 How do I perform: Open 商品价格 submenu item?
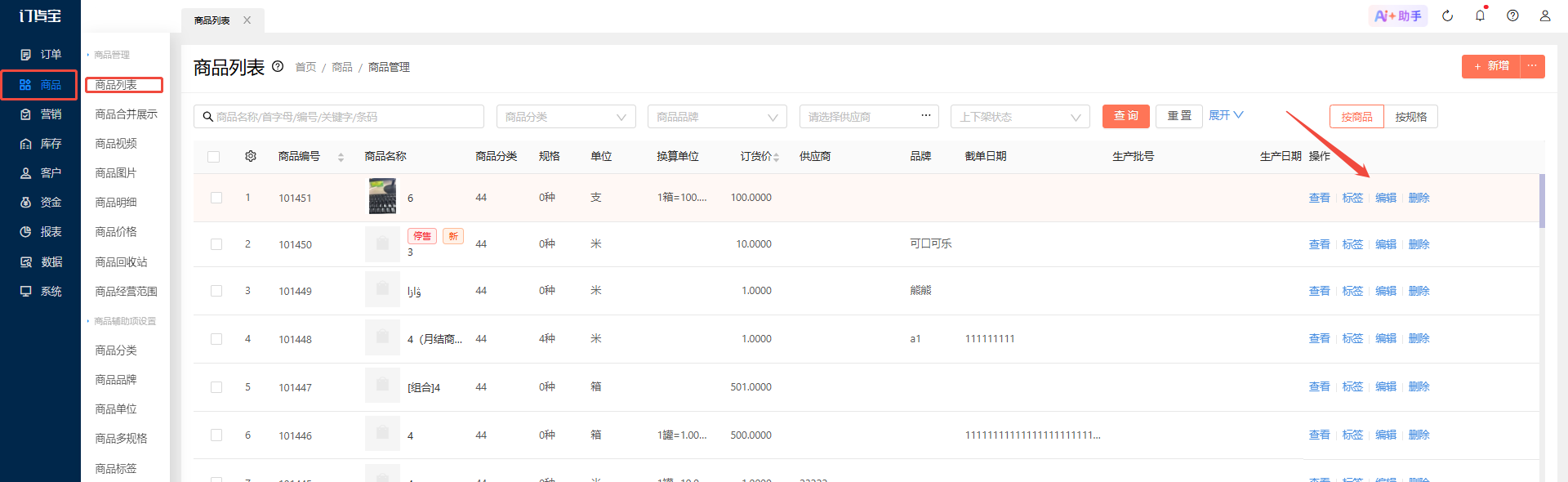coord(116,232)
